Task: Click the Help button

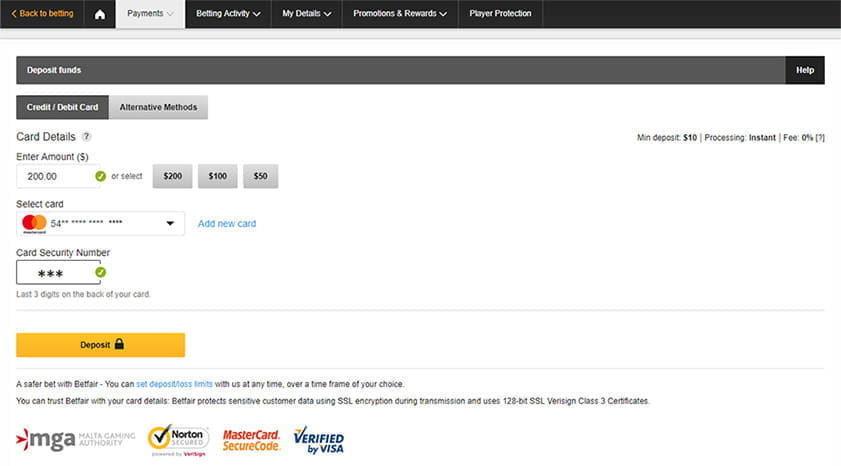Action: [805, 70]
